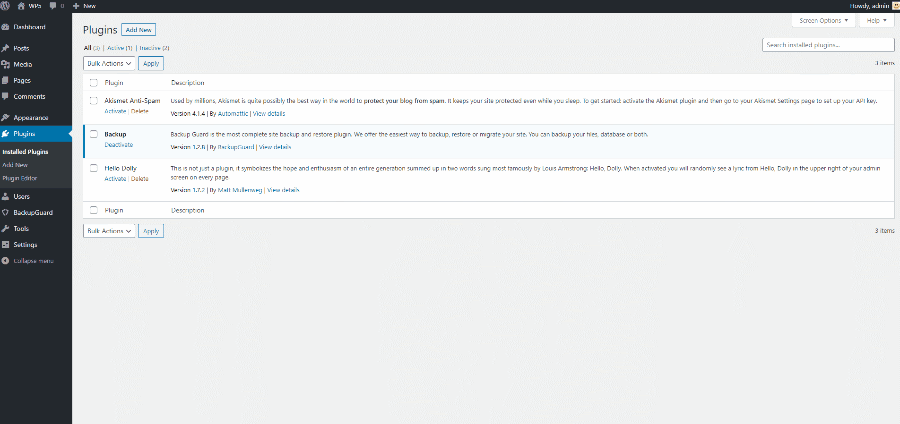Click the Users icon in sidebar

click(5, 196)
